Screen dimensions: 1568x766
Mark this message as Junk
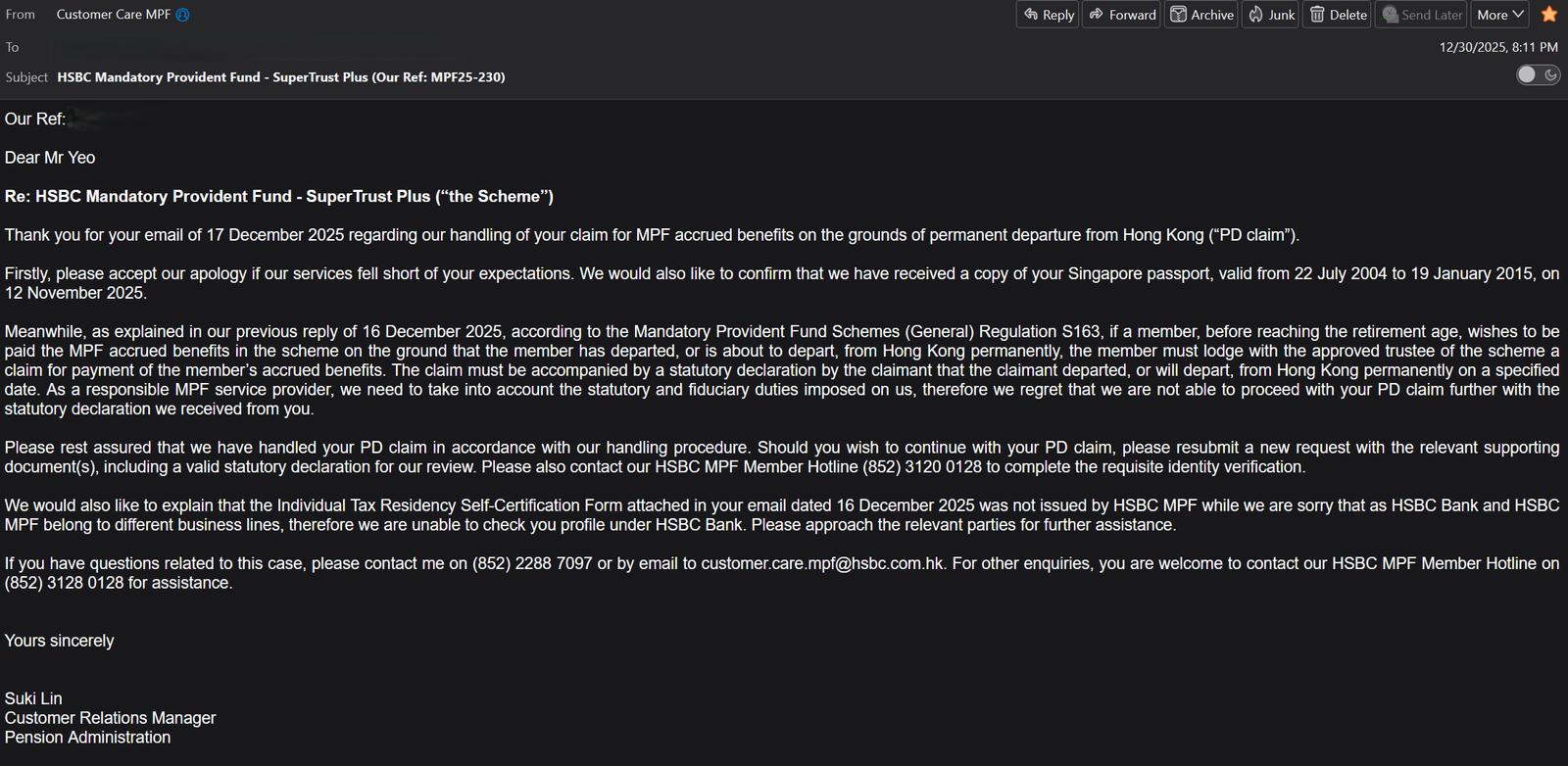point(1271,15)
